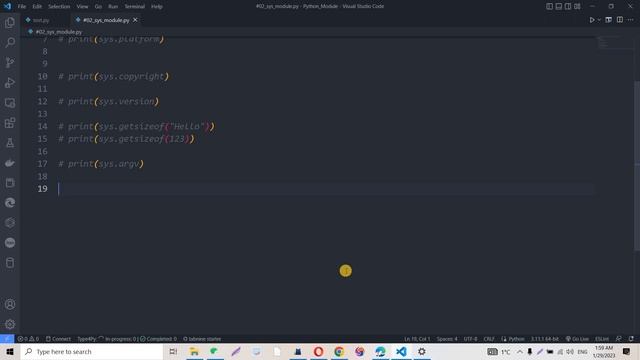This screenshot has height=360, width=640.
Task: Open Opera browser from taskbar
Action: (318, 351)
